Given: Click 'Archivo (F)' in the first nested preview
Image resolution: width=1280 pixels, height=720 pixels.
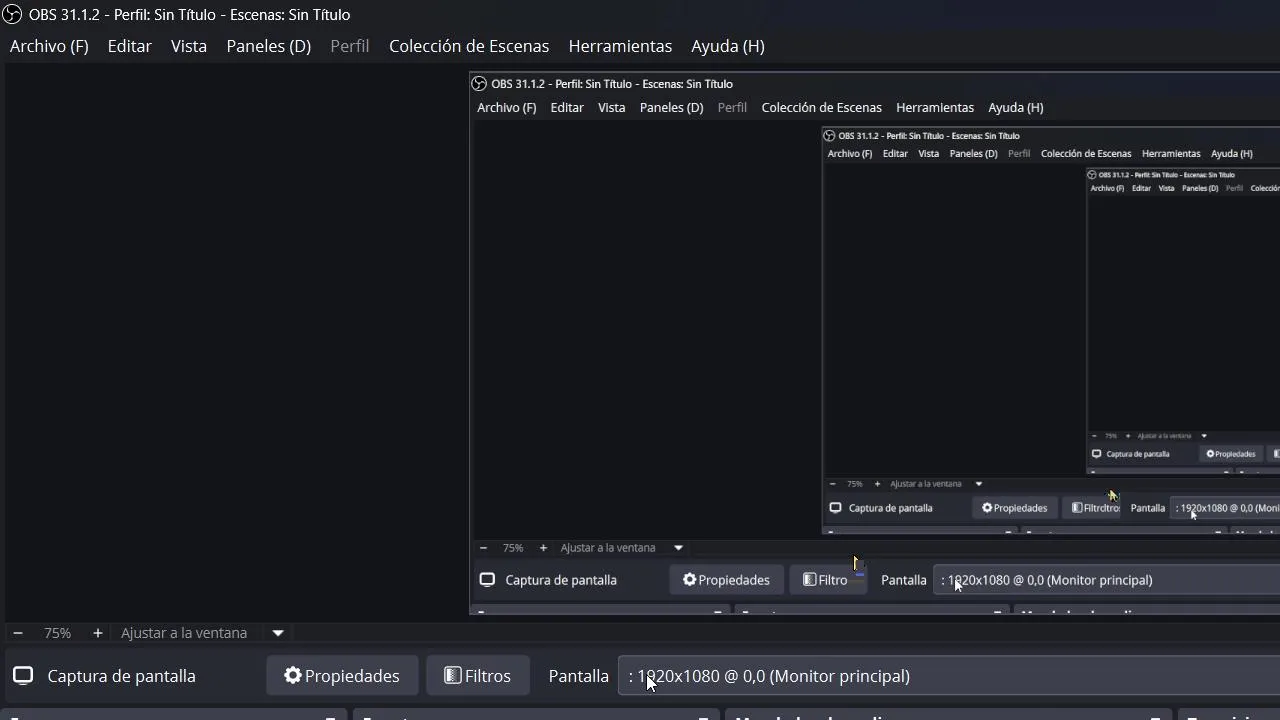Looking at the screenshot, I should (x=507, y=108).
